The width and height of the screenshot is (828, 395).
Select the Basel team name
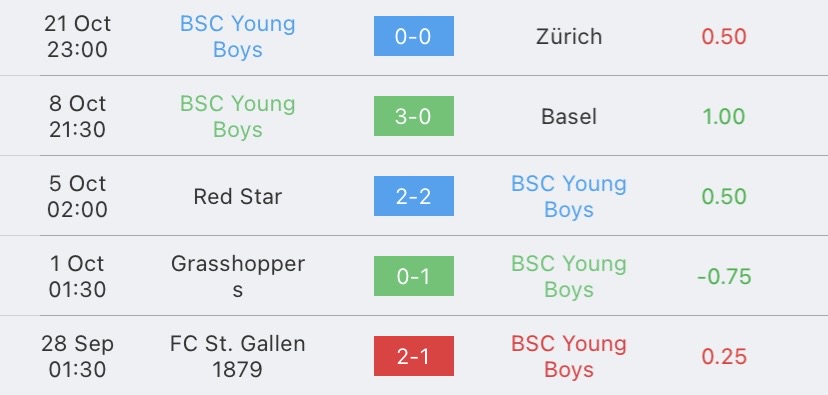click(569, 117)
